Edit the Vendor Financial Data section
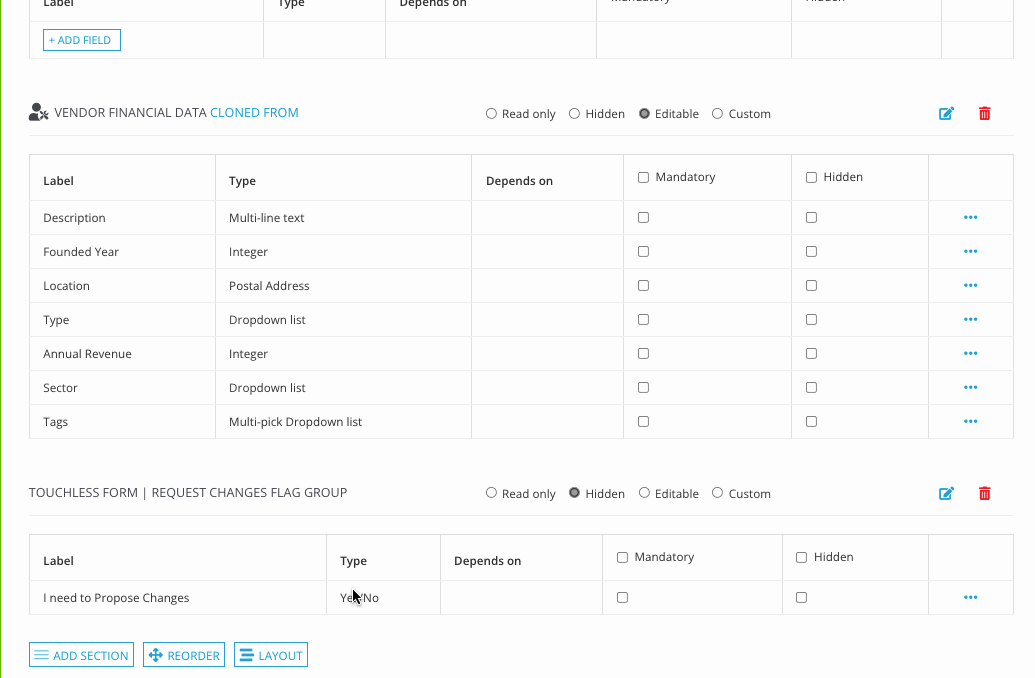 coord(946,113)
